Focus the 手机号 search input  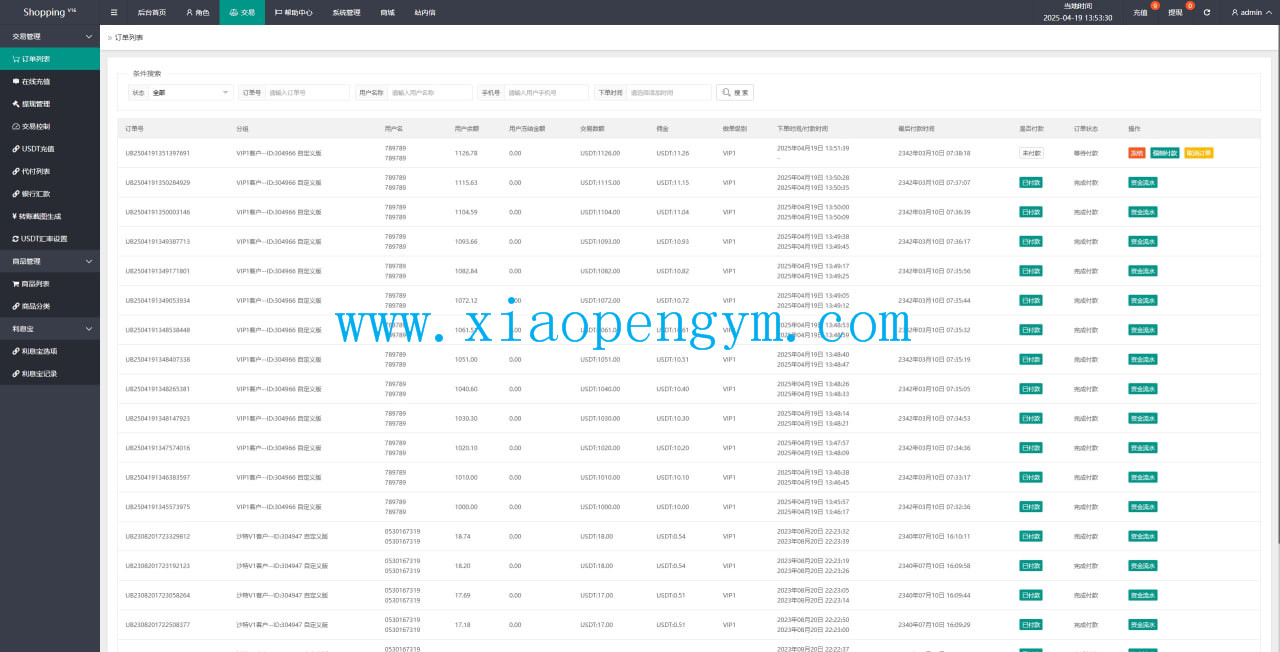tap(546, 92)
